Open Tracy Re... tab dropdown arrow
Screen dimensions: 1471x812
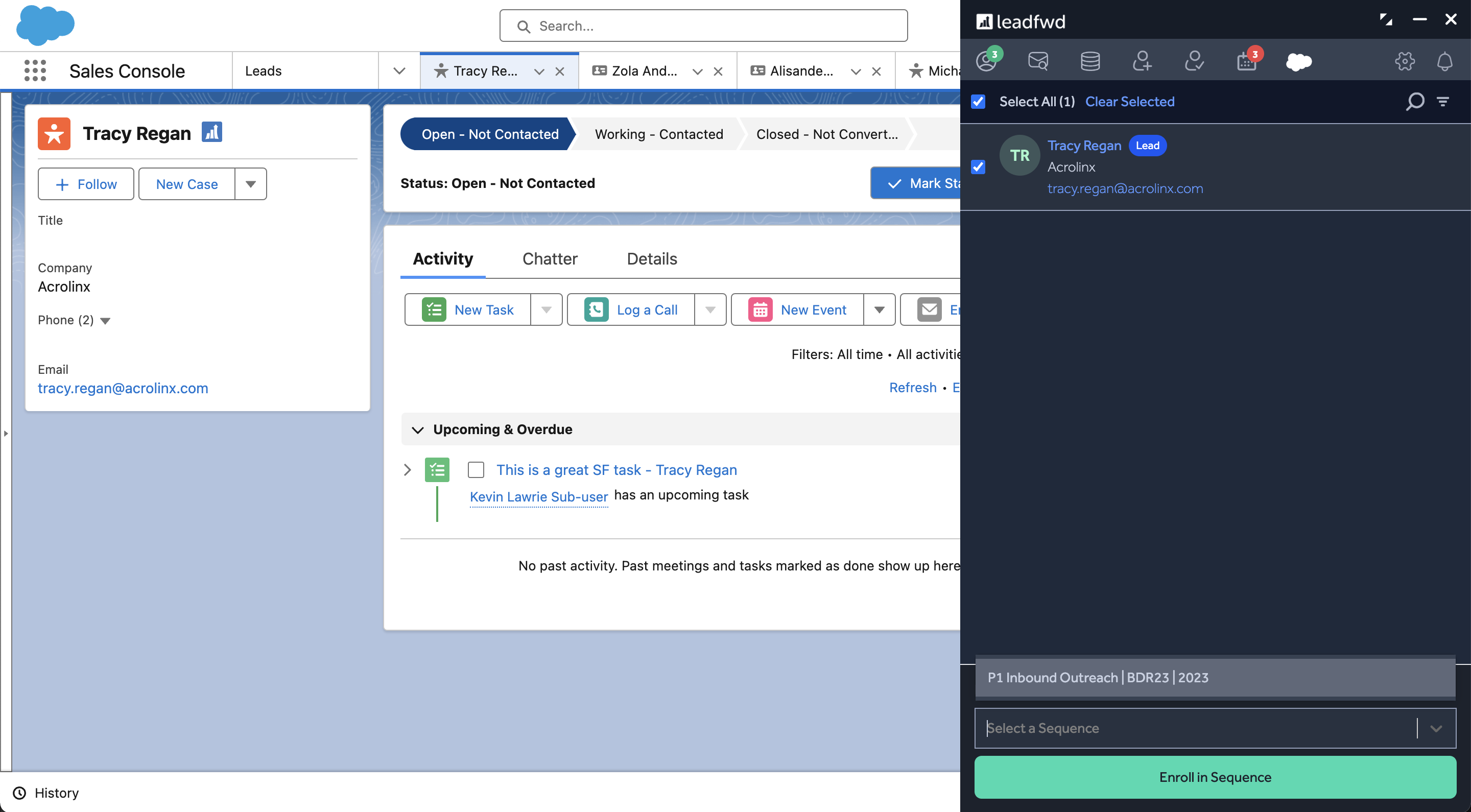pos(539,71)
